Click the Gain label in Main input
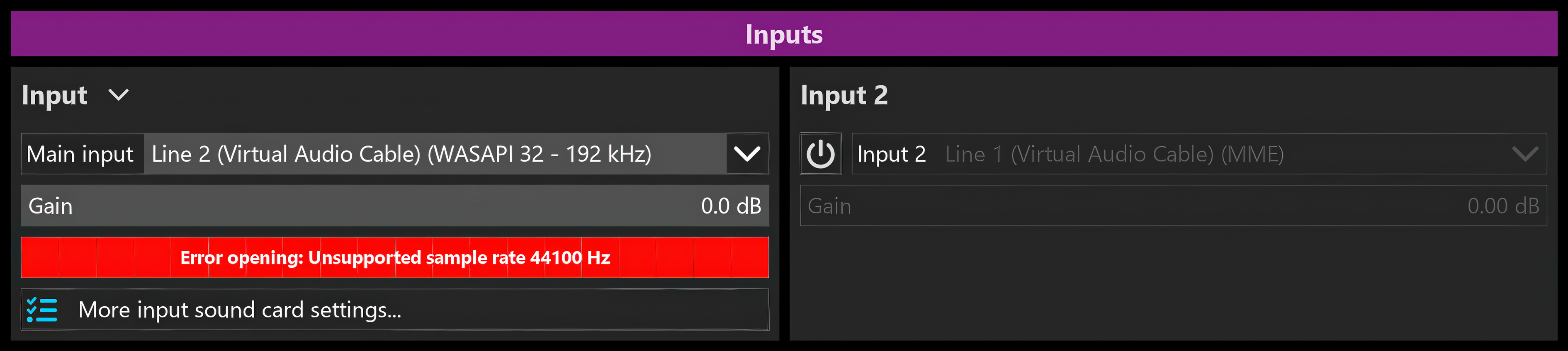This screenshot has width=1568, height=351. (51, 206)
